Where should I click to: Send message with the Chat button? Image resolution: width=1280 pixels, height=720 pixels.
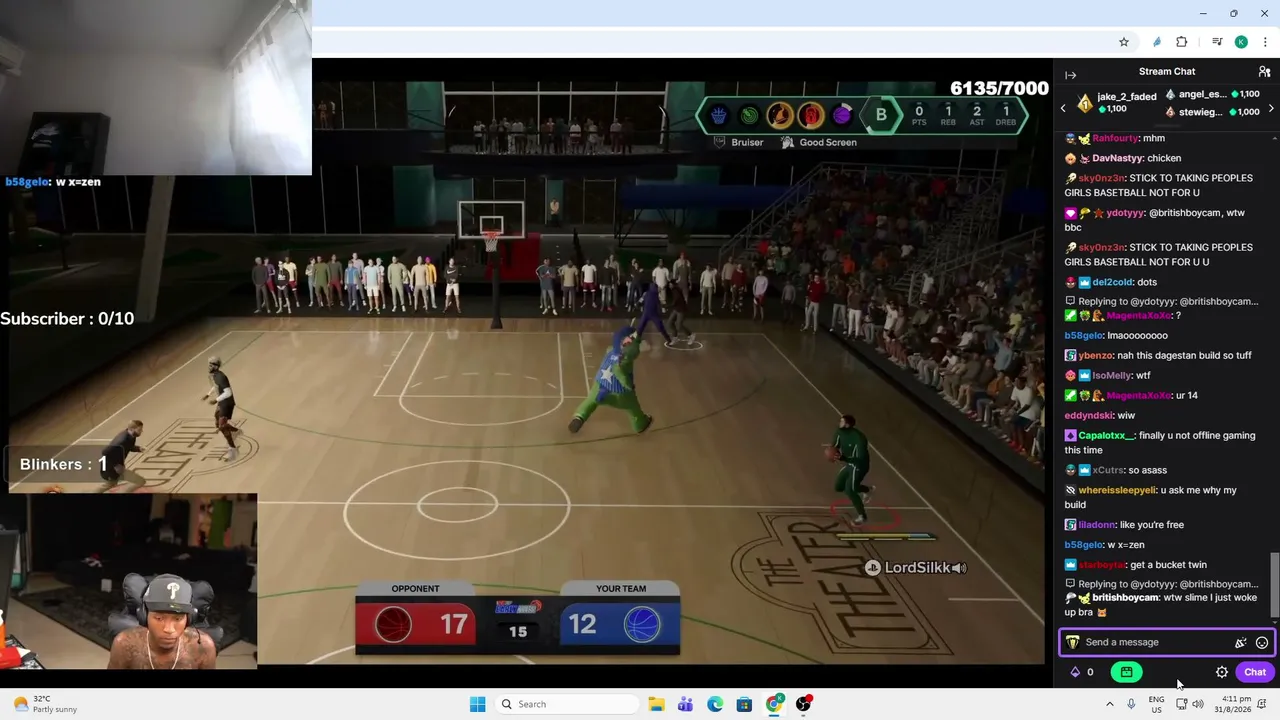1255,672
